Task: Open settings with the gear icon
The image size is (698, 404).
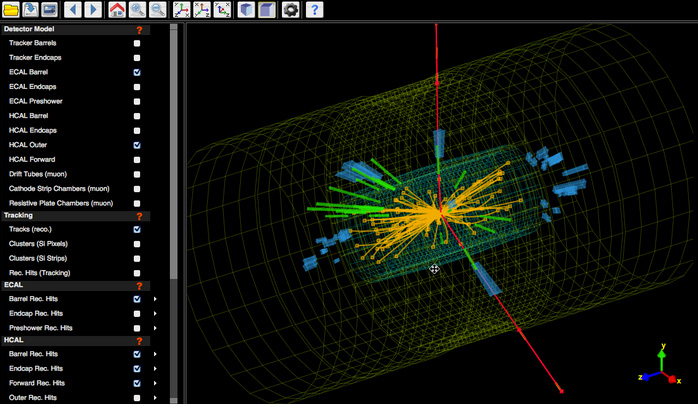Action: 291,10
